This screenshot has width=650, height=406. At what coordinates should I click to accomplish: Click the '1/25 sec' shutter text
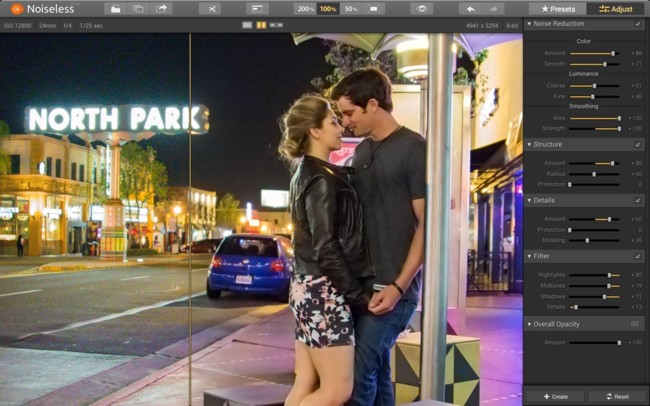tap(91, 26)
